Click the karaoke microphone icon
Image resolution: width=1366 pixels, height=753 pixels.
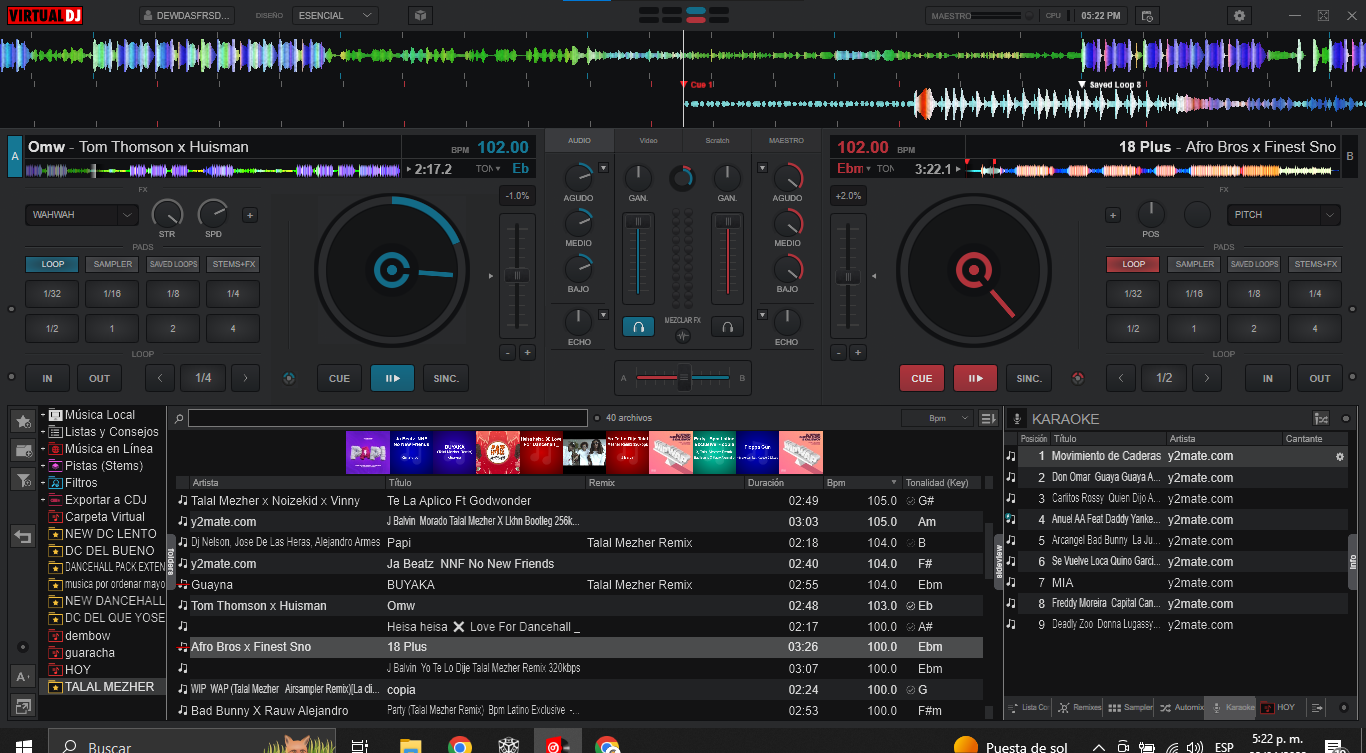(1018, 419)
